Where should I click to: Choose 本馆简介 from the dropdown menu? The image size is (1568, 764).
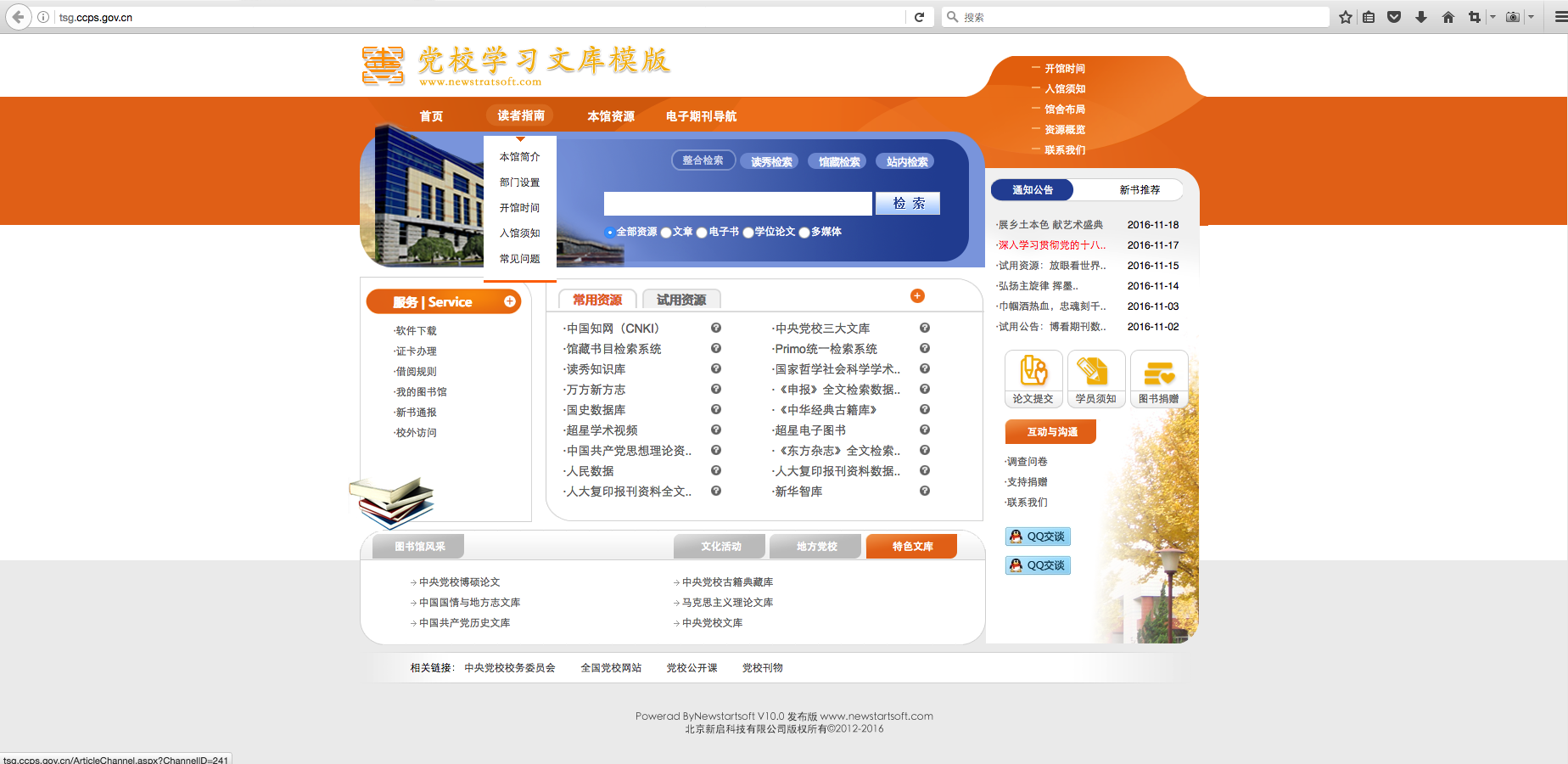coord(520,157)
